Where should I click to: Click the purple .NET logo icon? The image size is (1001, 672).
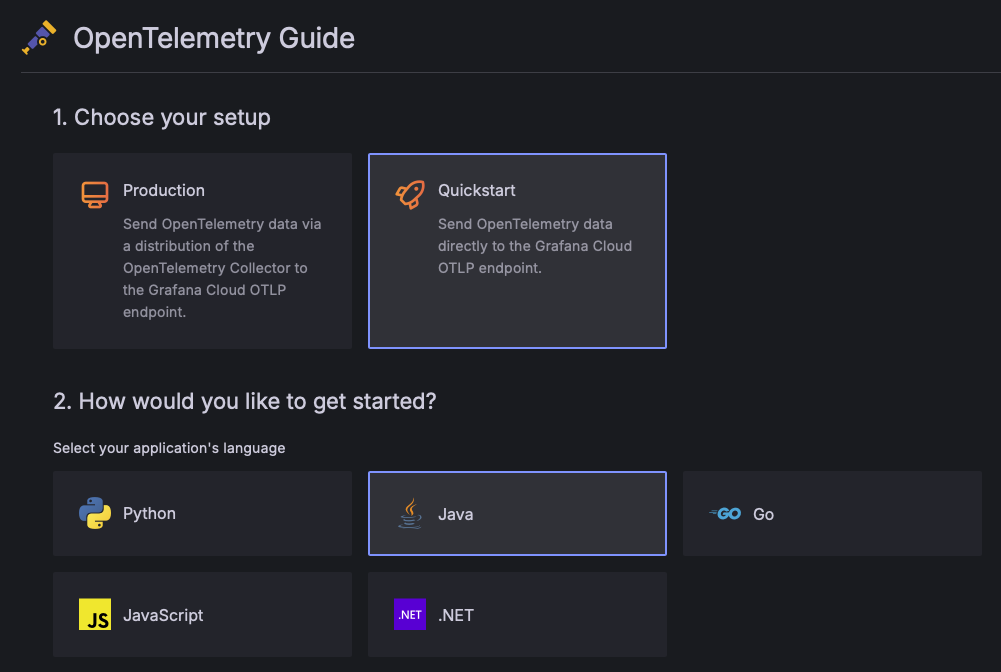[410, 615]
